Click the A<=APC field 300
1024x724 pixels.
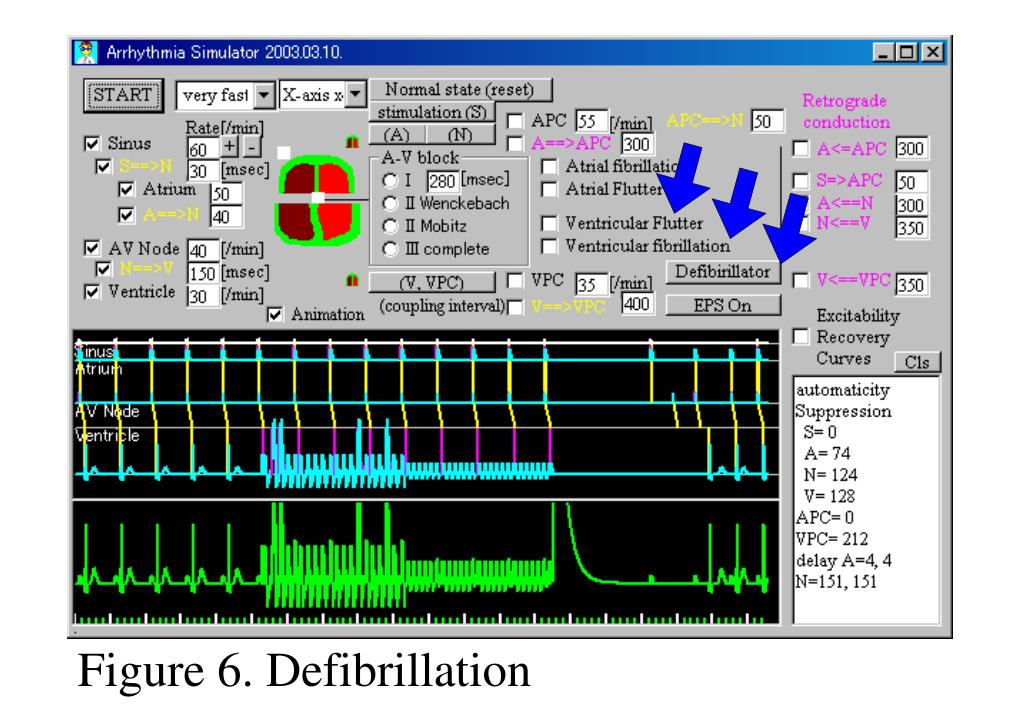click(911, 149)
